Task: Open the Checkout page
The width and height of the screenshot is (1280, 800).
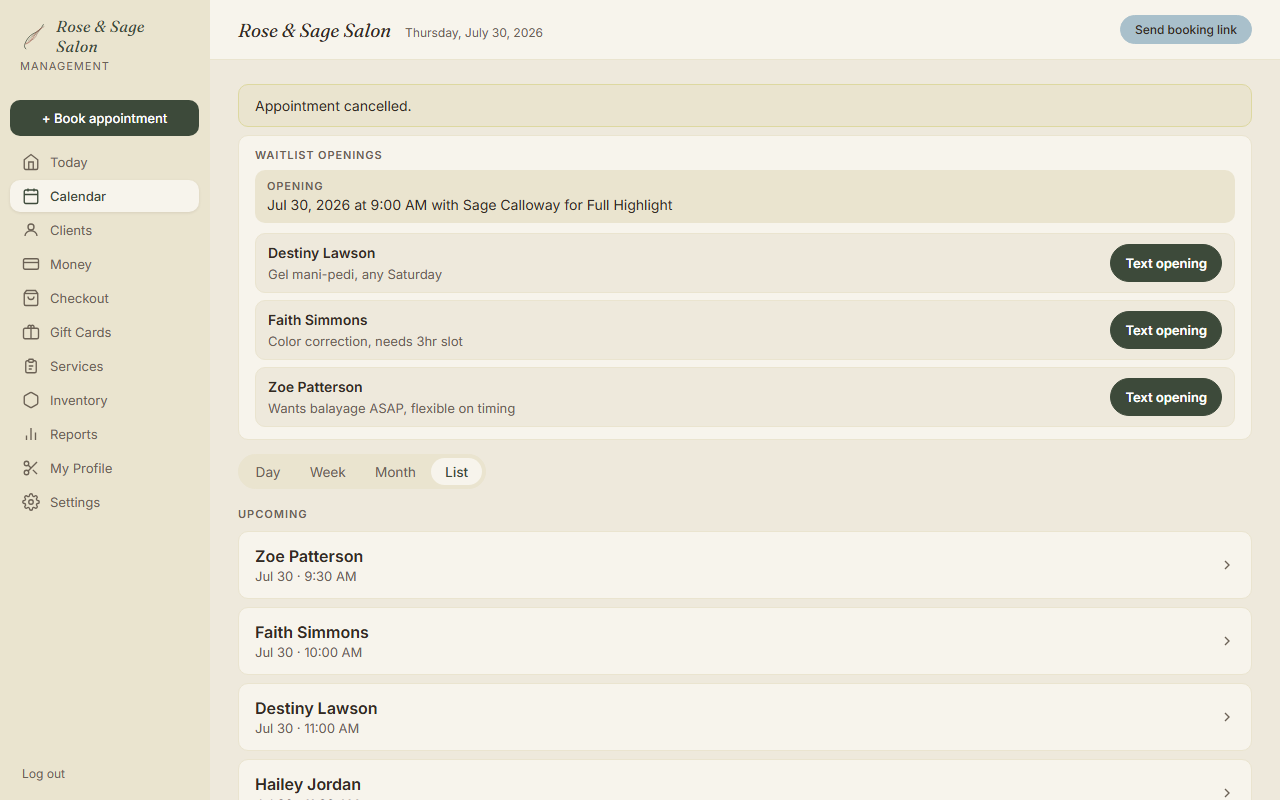Action: (x=104, y=298)
